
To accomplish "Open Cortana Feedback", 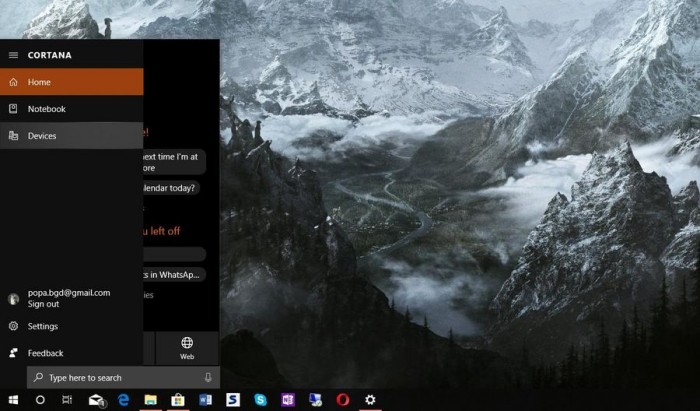I will click(71, 353).
